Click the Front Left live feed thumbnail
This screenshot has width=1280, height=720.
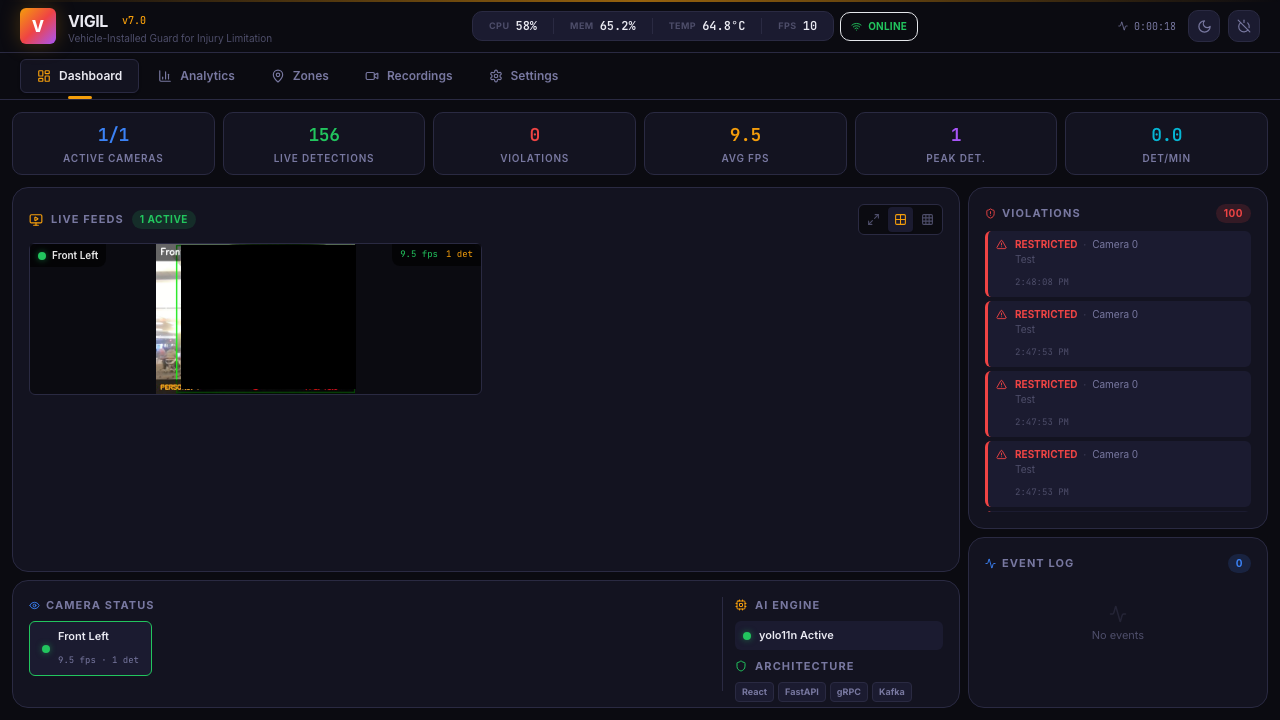255,319
